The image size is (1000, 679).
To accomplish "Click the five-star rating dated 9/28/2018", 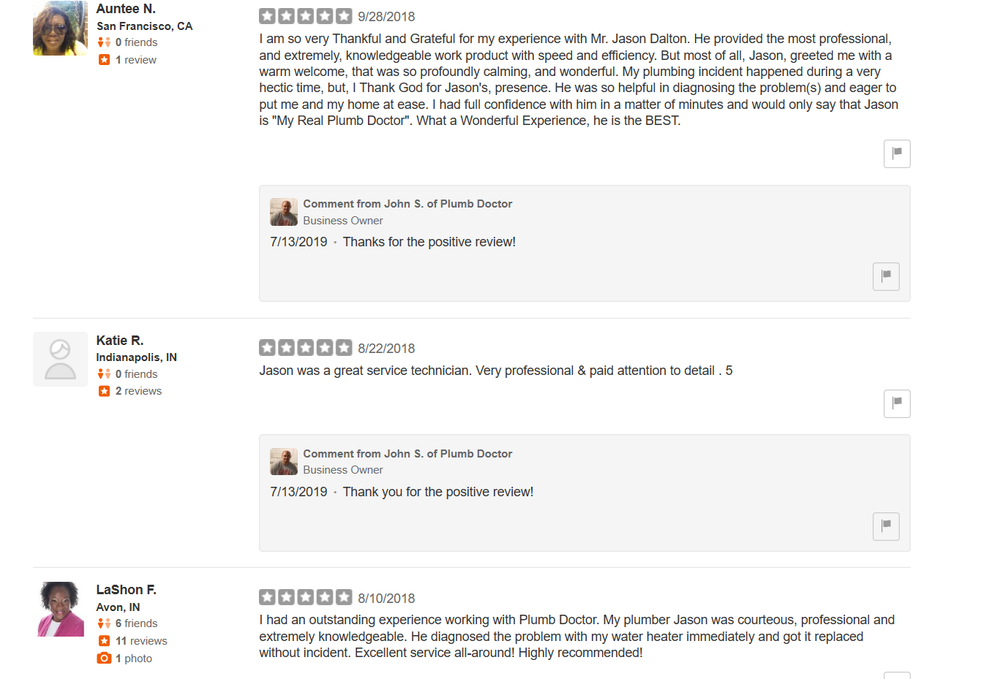I will pos(305,16).
